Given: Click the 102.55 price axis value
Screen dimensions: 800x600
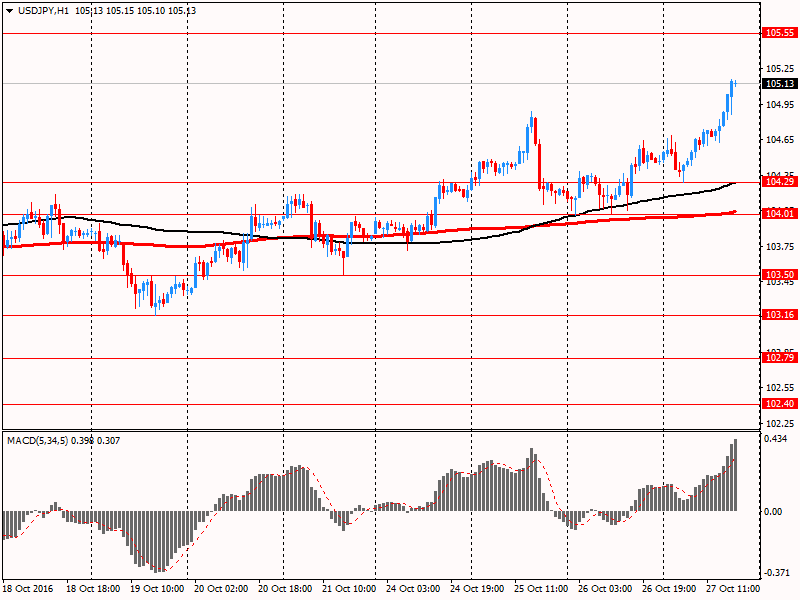Looking at the screenshot, I should pos(780,388).
